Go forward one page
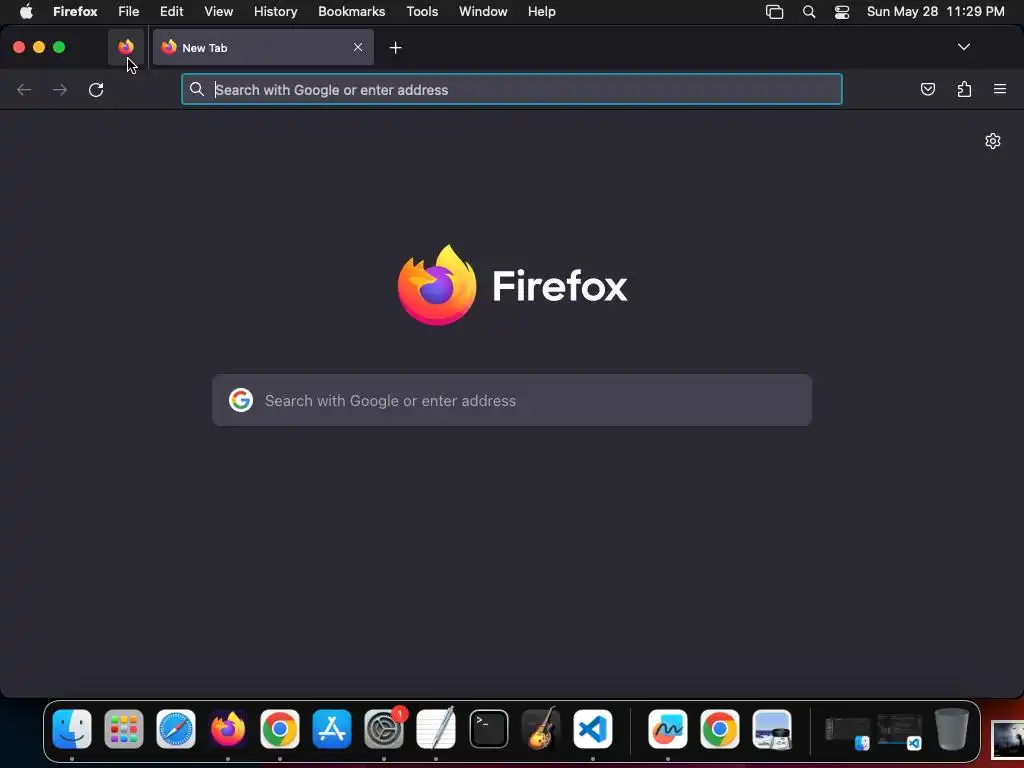 pyautogui.click(x=60, y=89)
